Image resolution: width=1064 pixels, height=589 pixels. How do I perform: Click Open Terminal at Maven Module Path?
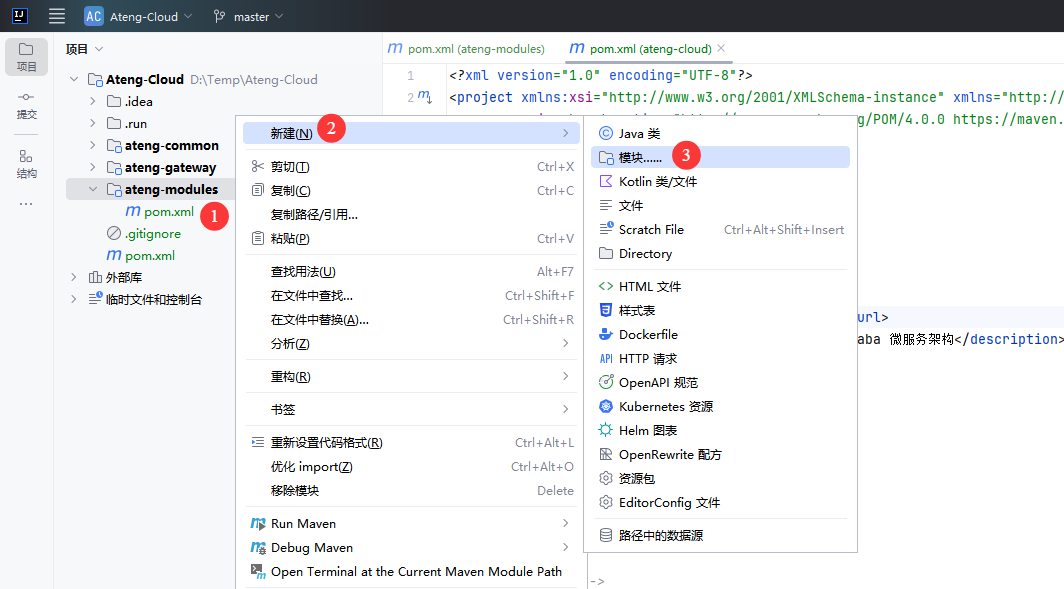pos(415,571)
